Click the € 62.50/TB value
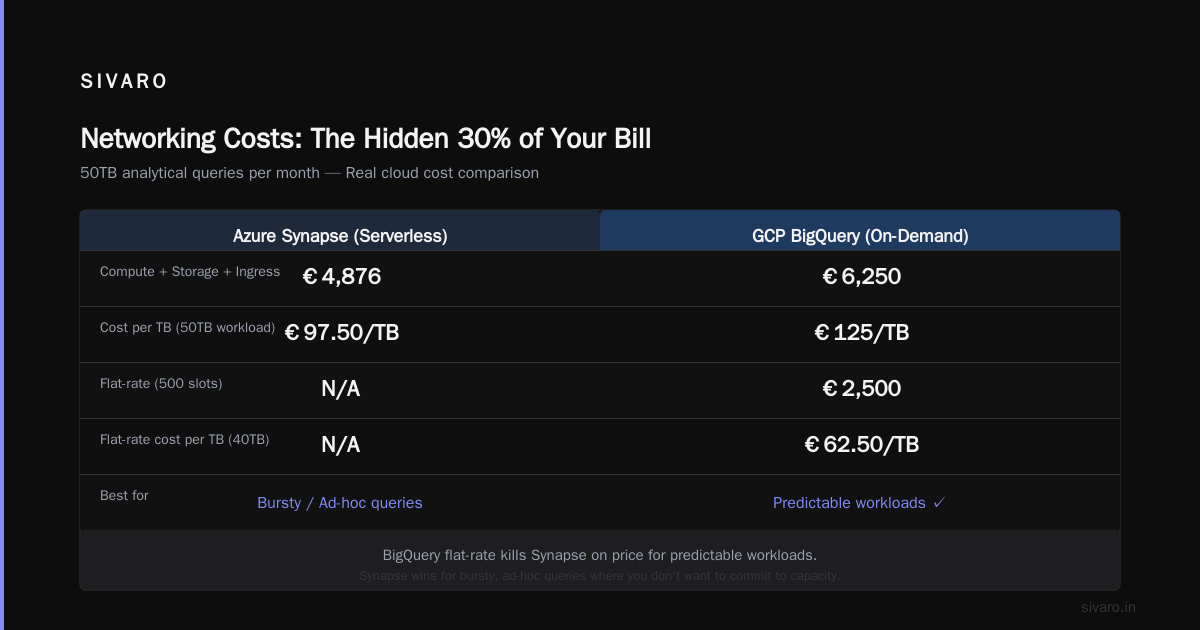 pyautogui.click(x=861, y=444)
